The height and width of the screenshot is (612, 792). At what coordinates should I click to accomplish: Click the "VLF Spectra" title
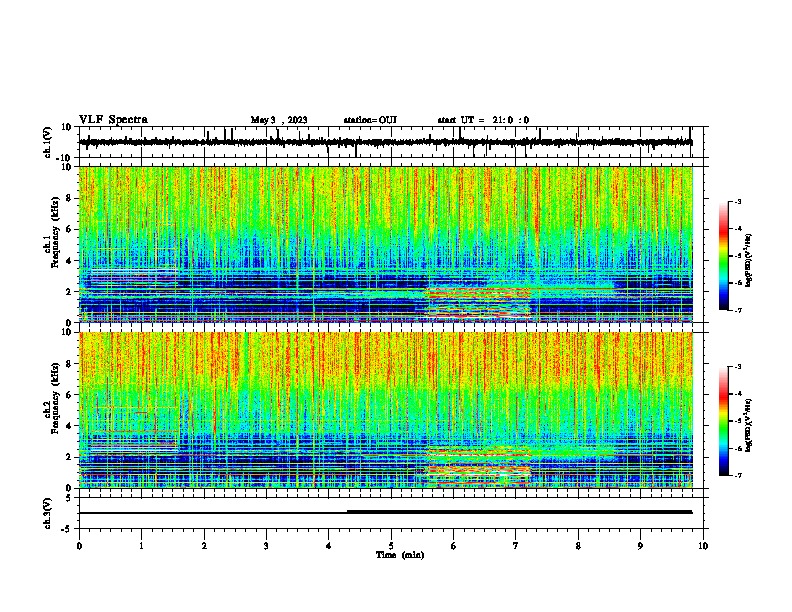[x=113, y=120]
